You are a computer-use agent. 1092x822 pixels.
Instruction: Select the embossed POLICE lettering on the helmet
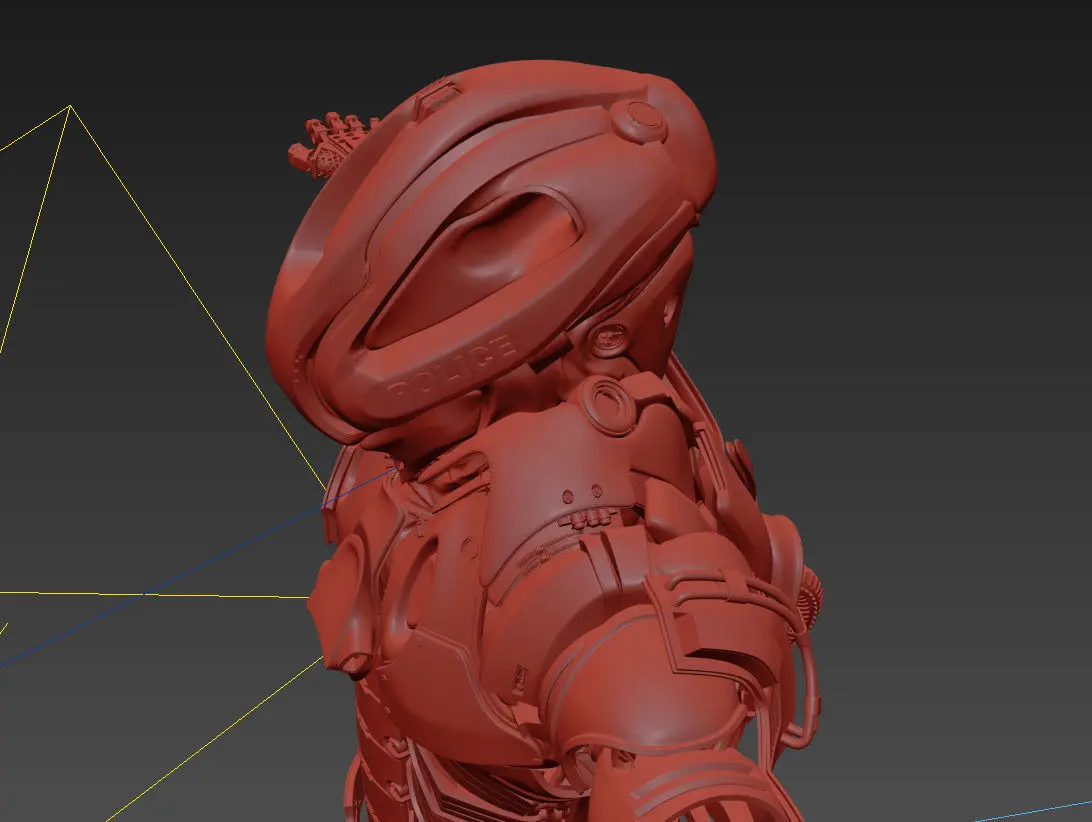point(453,366)
